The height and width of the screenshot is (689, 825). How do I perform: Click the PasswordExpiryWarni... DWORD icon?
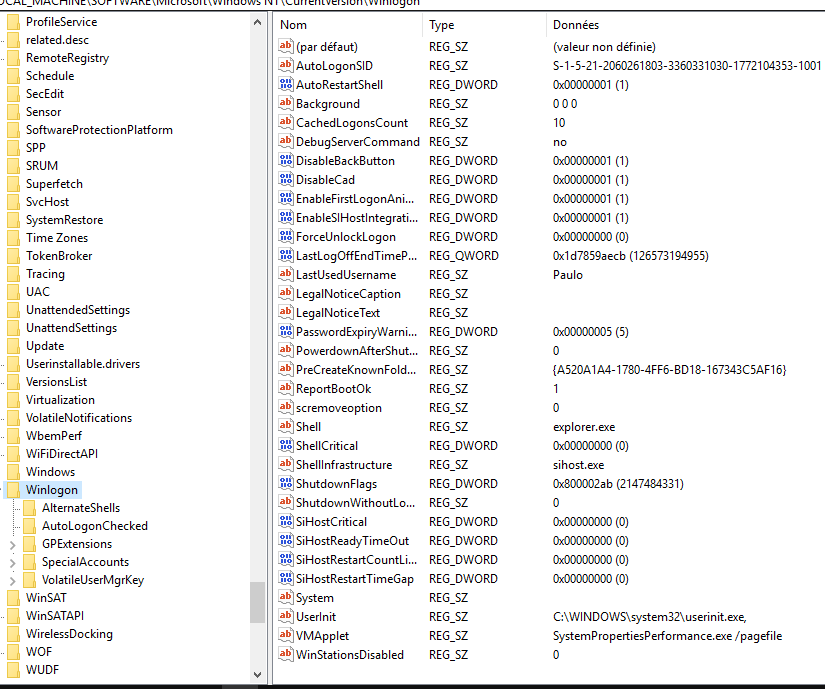pyautogui.click(x=286, y=331)
